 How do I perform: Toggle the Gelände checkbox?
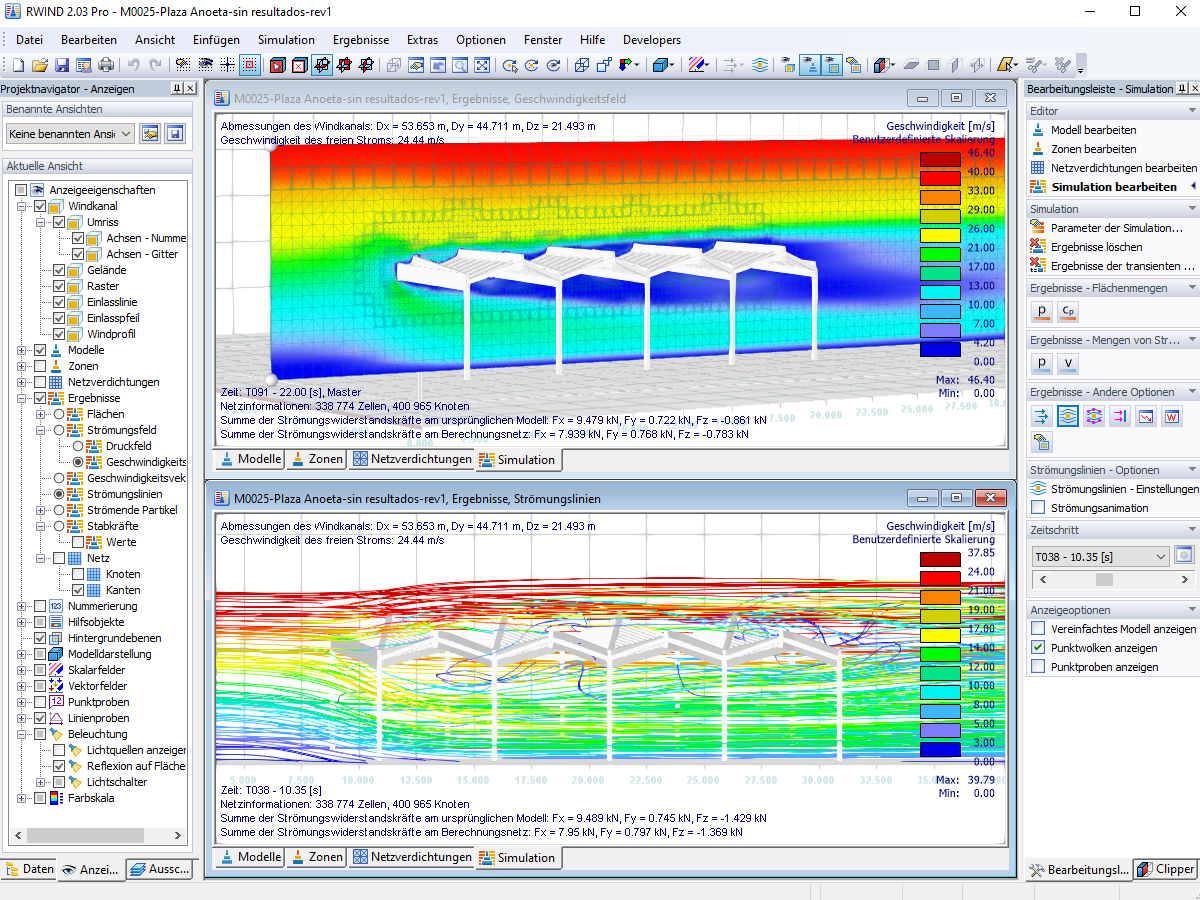coord(59,270)
